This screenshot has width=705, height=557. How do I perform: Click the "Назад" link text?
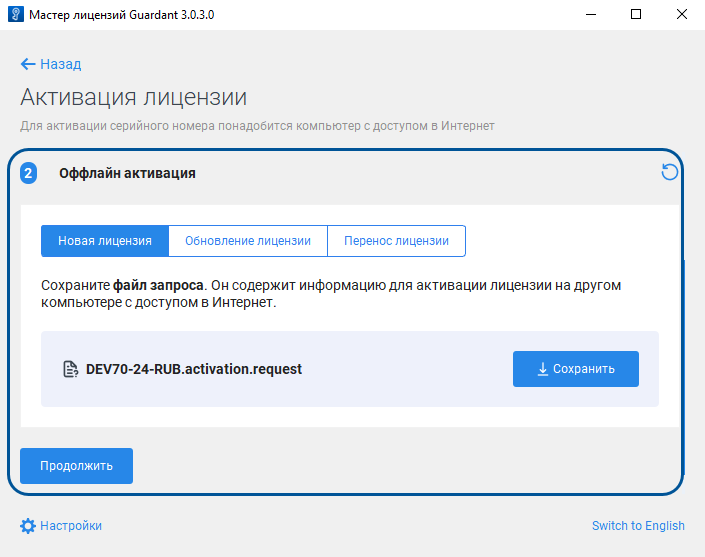tap(61, 64)
